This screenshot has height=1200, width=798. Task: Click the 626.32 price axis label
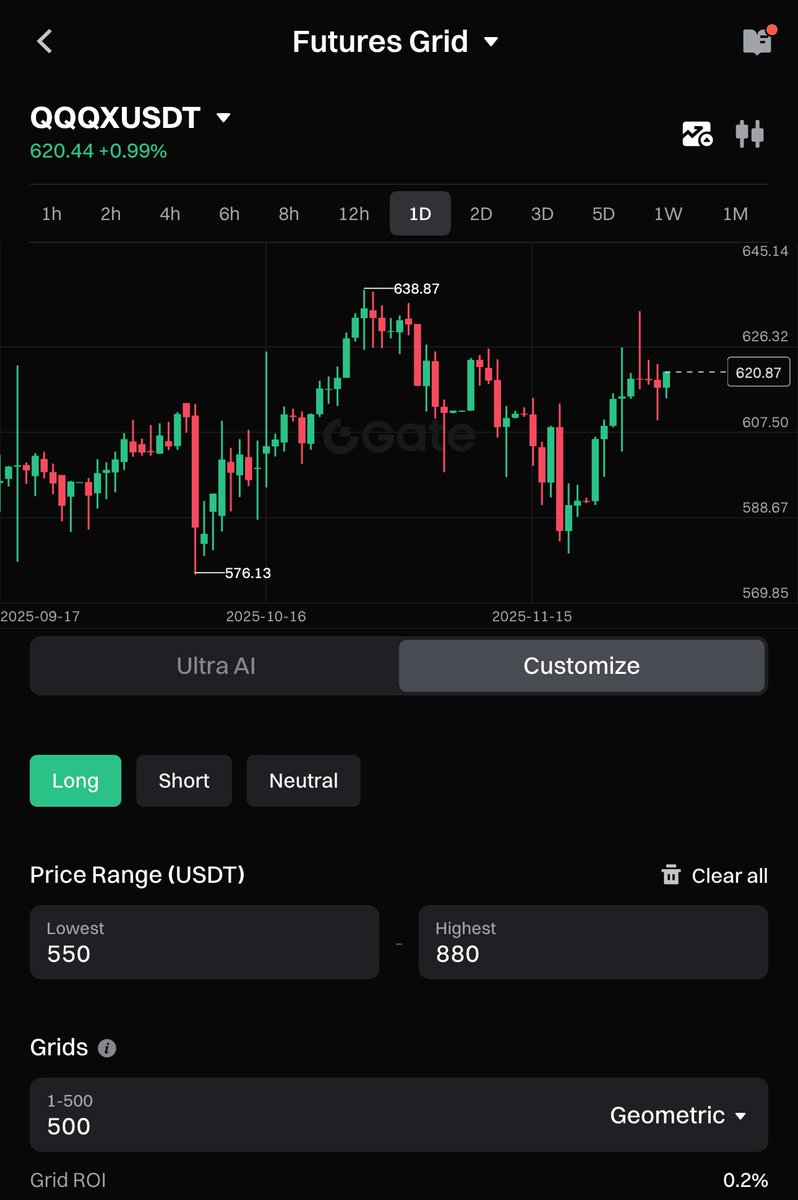(765, 337)
